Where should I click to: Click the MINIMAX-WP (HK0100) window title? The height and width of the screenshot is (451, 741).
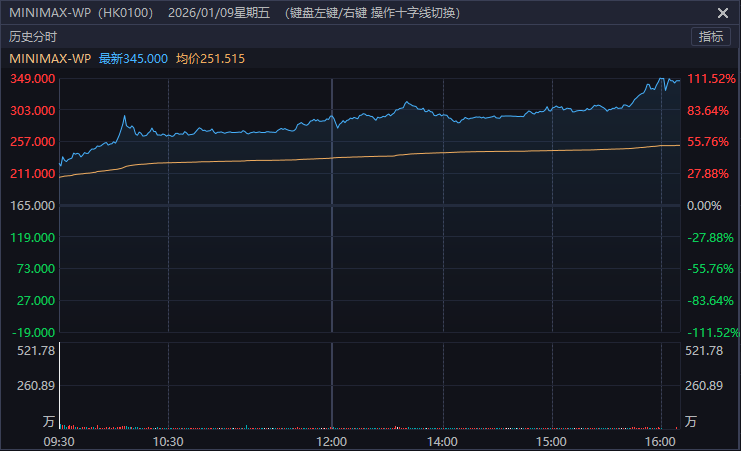tap(81, 13)
